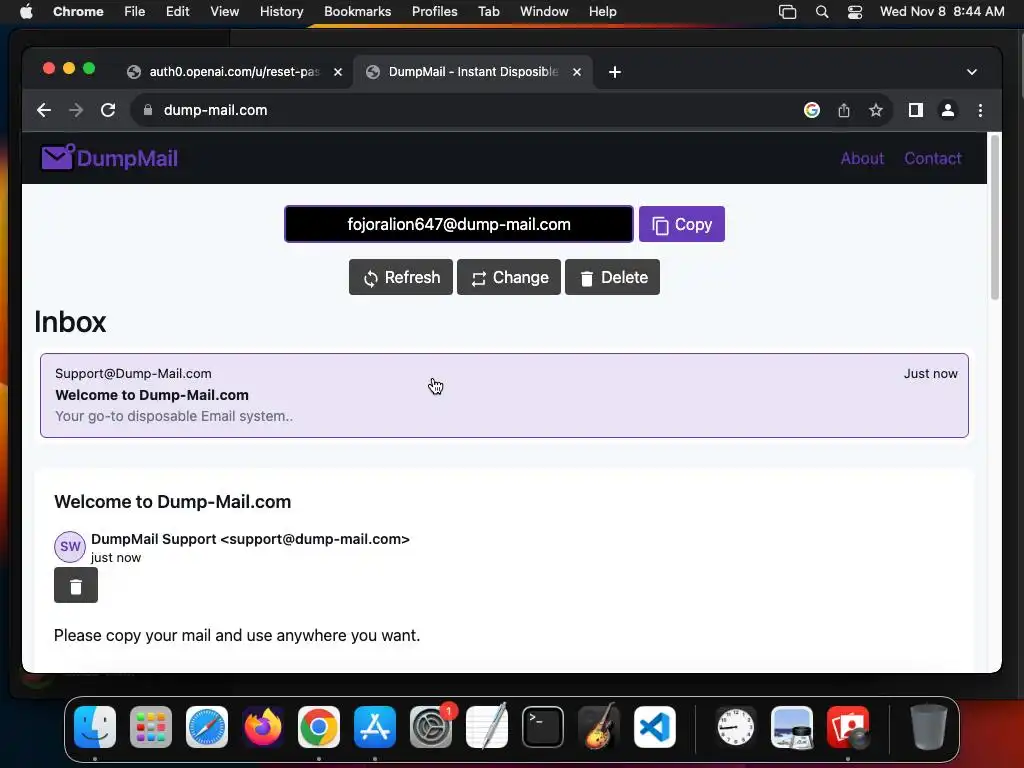The image size is (1024, 768).
Task: Open the Trash from the dock
Action: tap(929, 727)
